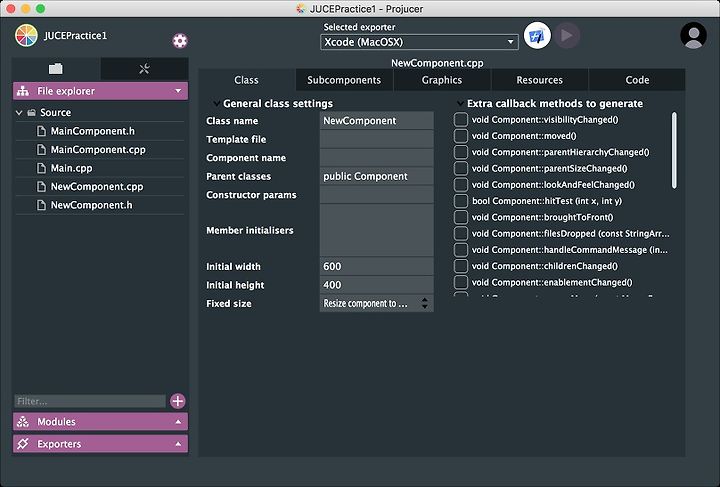Click the JUCE project logo icon

(x=26, y=35)
